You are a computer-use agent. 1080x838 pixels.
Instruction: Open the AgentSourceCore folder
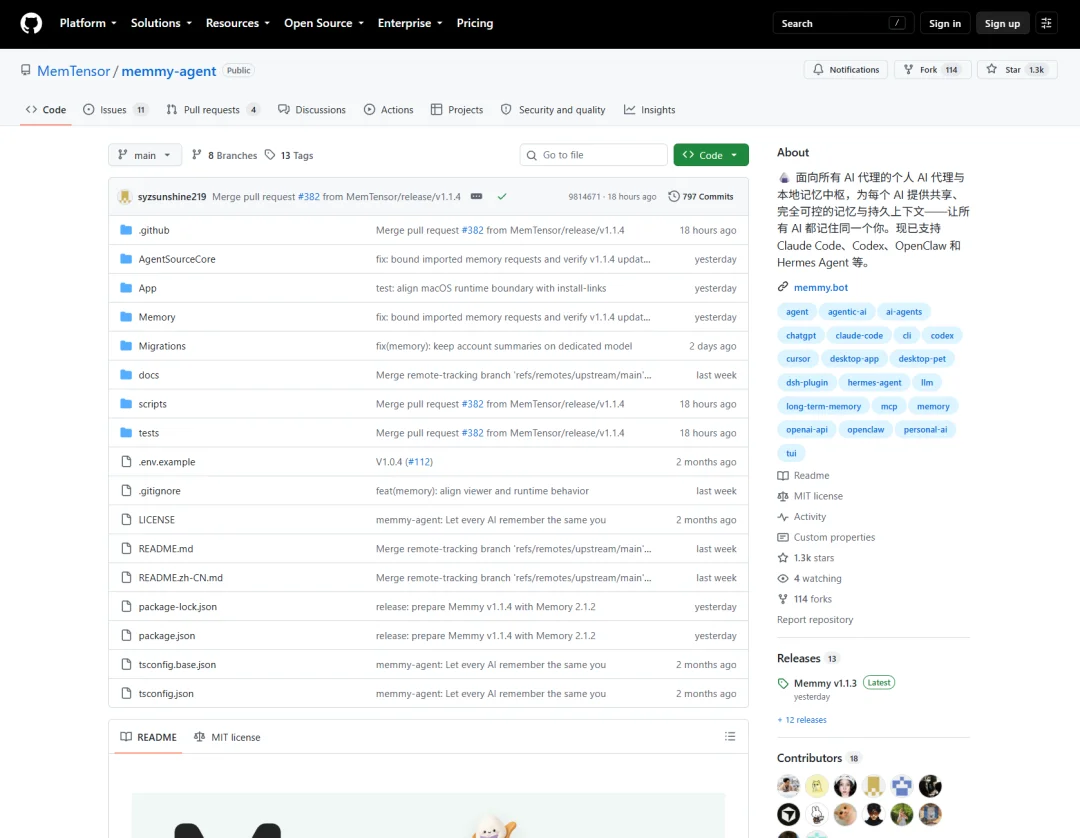coord(177,259)
